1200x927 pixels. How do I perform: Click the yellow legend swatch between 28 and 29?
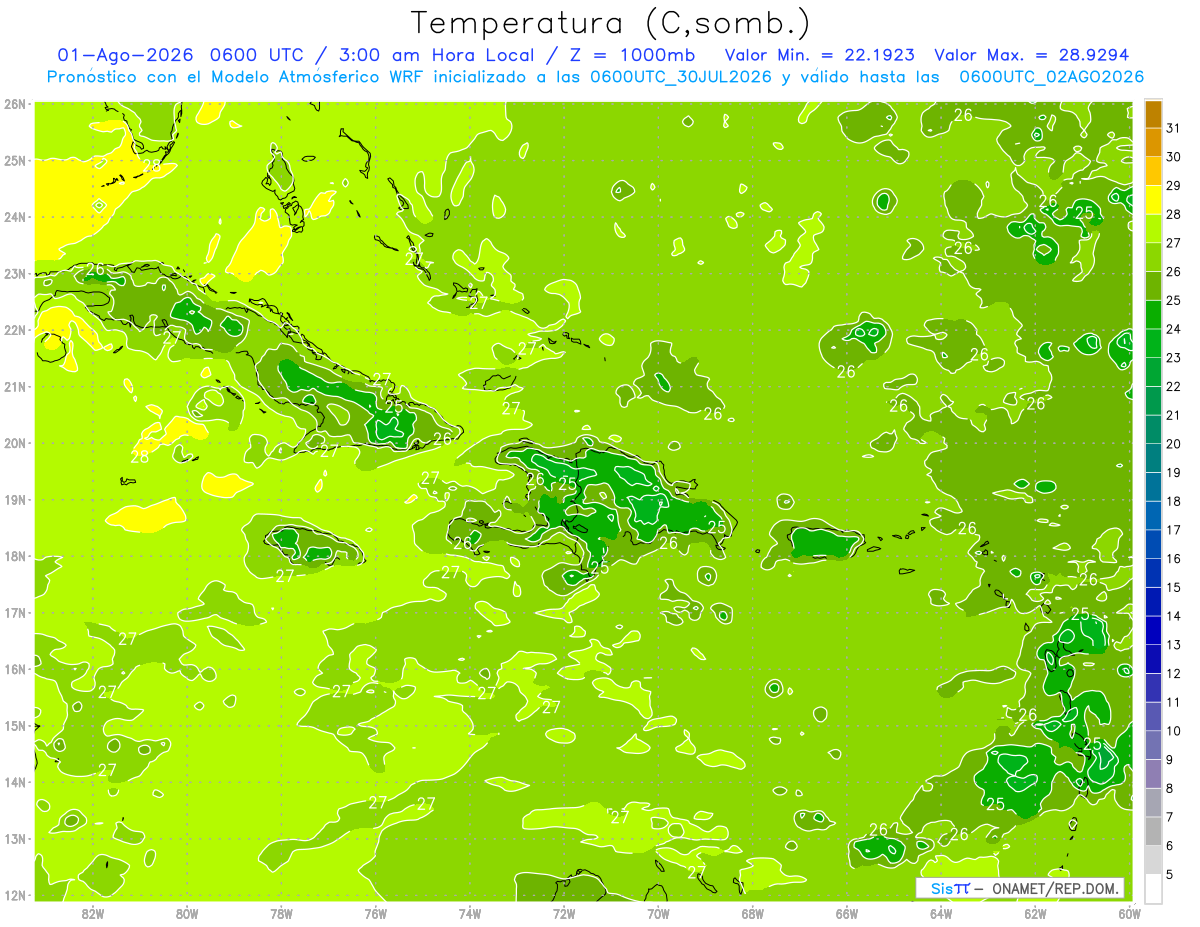pyautogui.click(x=1153, y=200)
